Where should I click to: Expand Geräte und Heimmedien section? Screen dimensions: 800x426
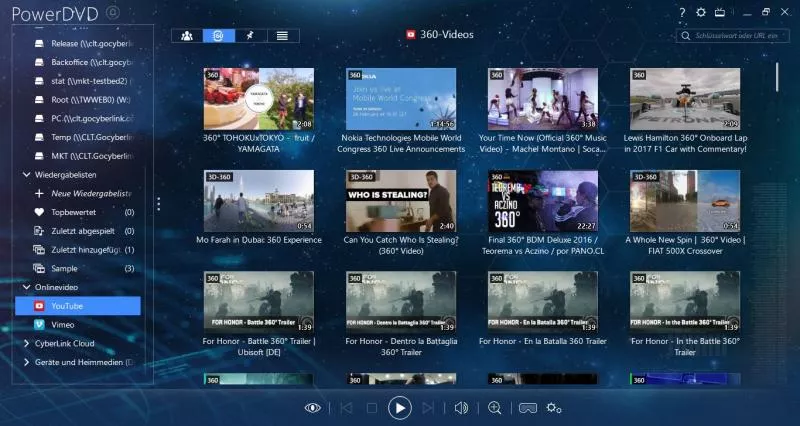pyautogui.click(x=27, y=362)
